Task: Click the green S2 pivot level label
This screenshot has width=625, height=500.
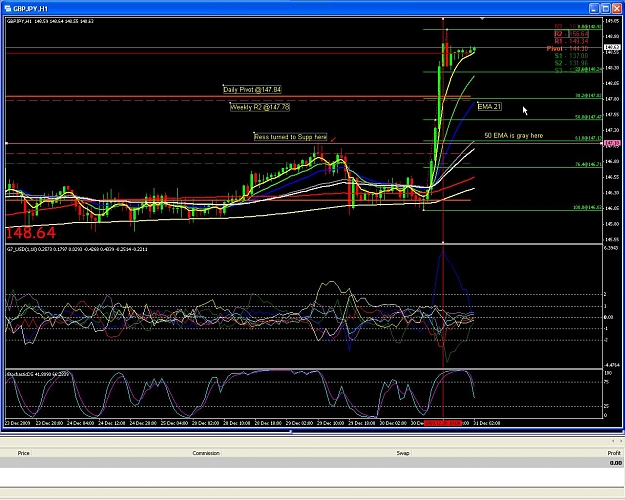Action: pos(571,63)
